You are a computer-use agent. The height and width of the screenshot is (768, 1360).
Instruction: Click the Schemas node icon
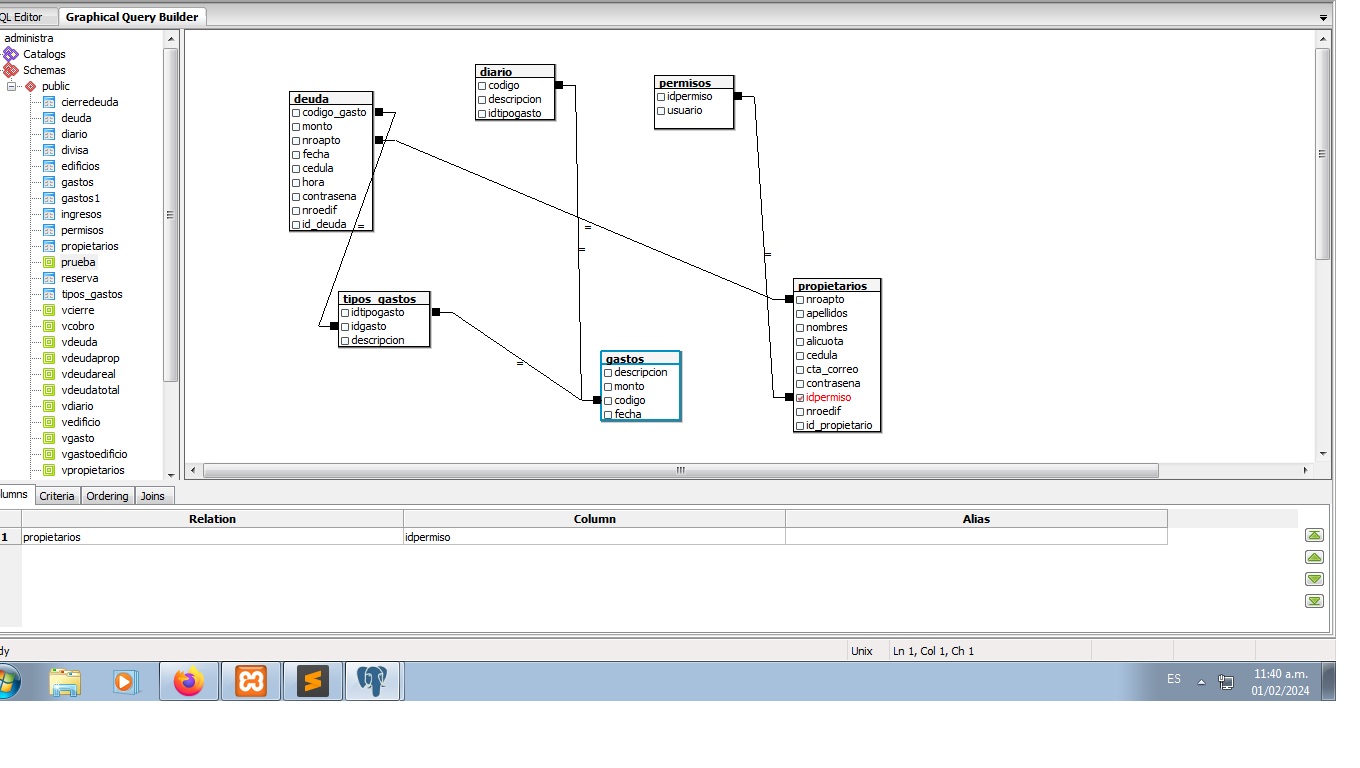[x=11, y=70]
